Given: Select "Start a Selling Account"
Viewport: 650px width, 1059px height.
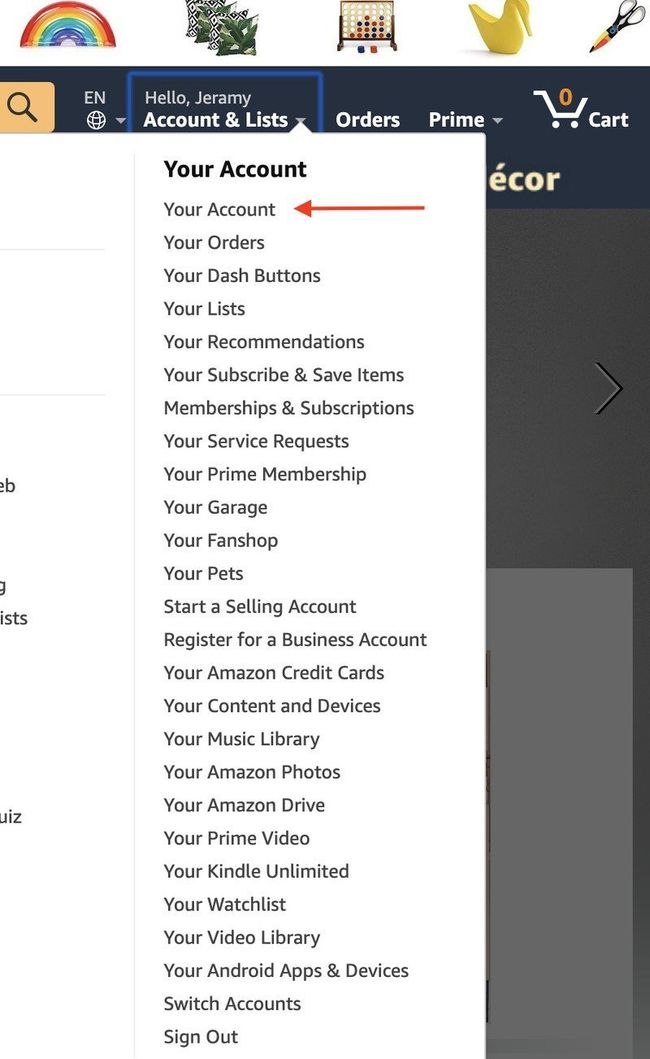Looking at the screenshot, I should point(259,606).
